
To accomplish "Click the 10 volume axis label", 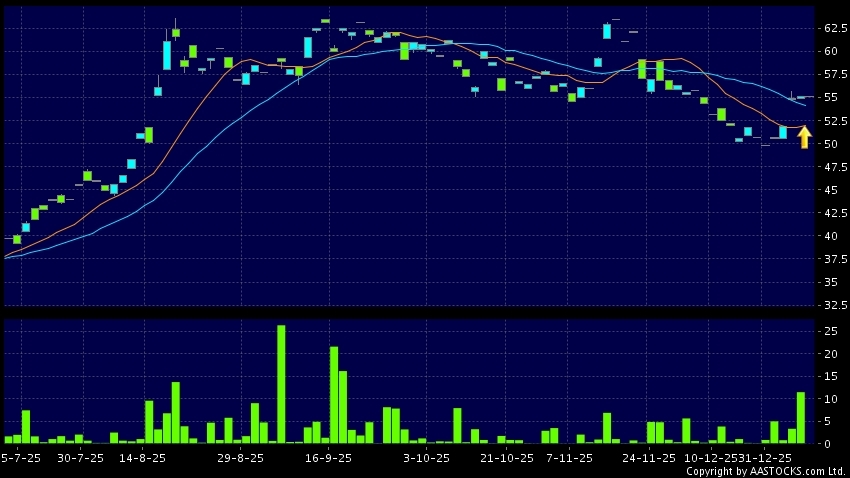I will 830,399.
